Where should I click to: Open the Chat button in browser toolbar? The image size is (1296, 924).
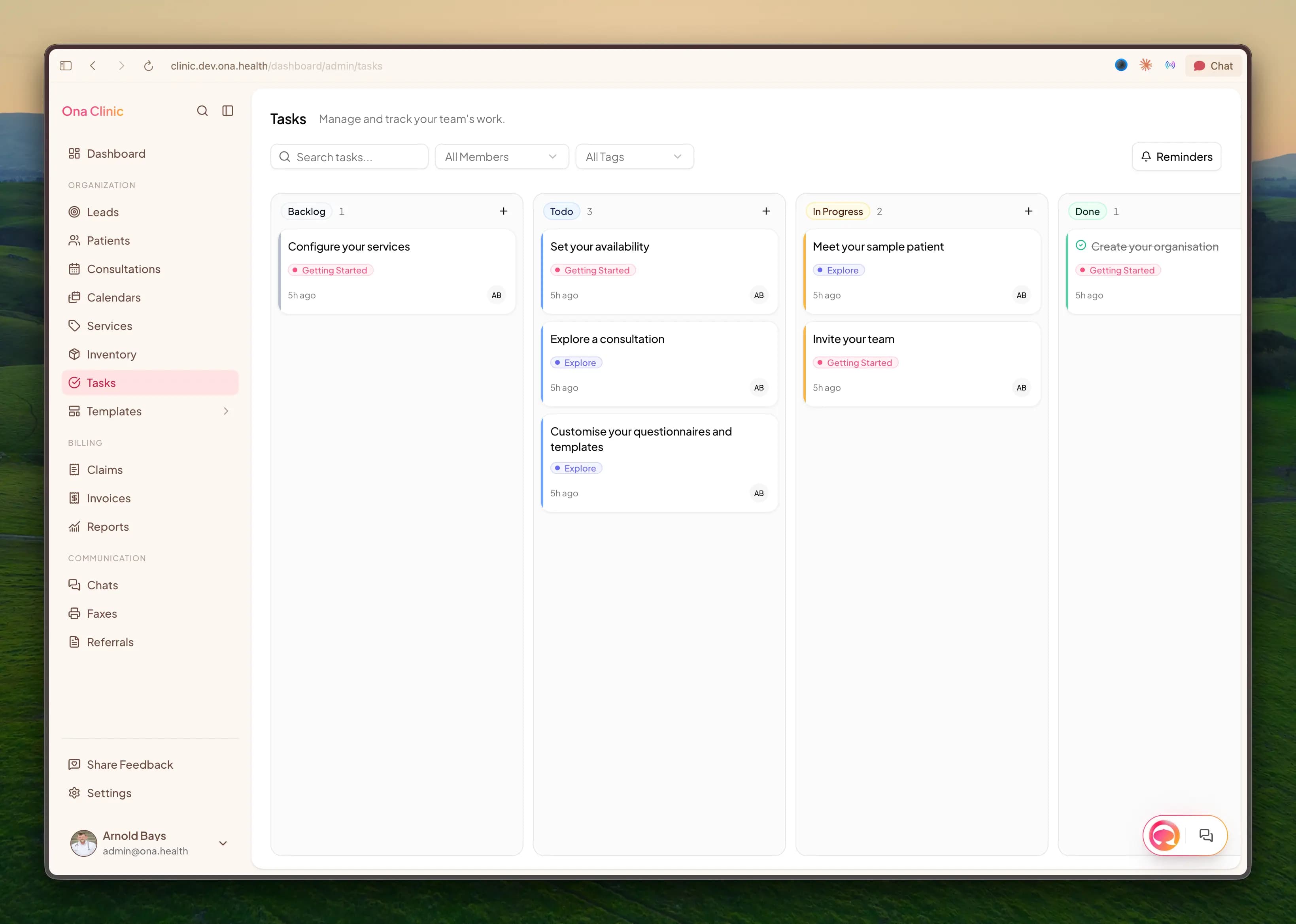click(x=1213, y=66)
